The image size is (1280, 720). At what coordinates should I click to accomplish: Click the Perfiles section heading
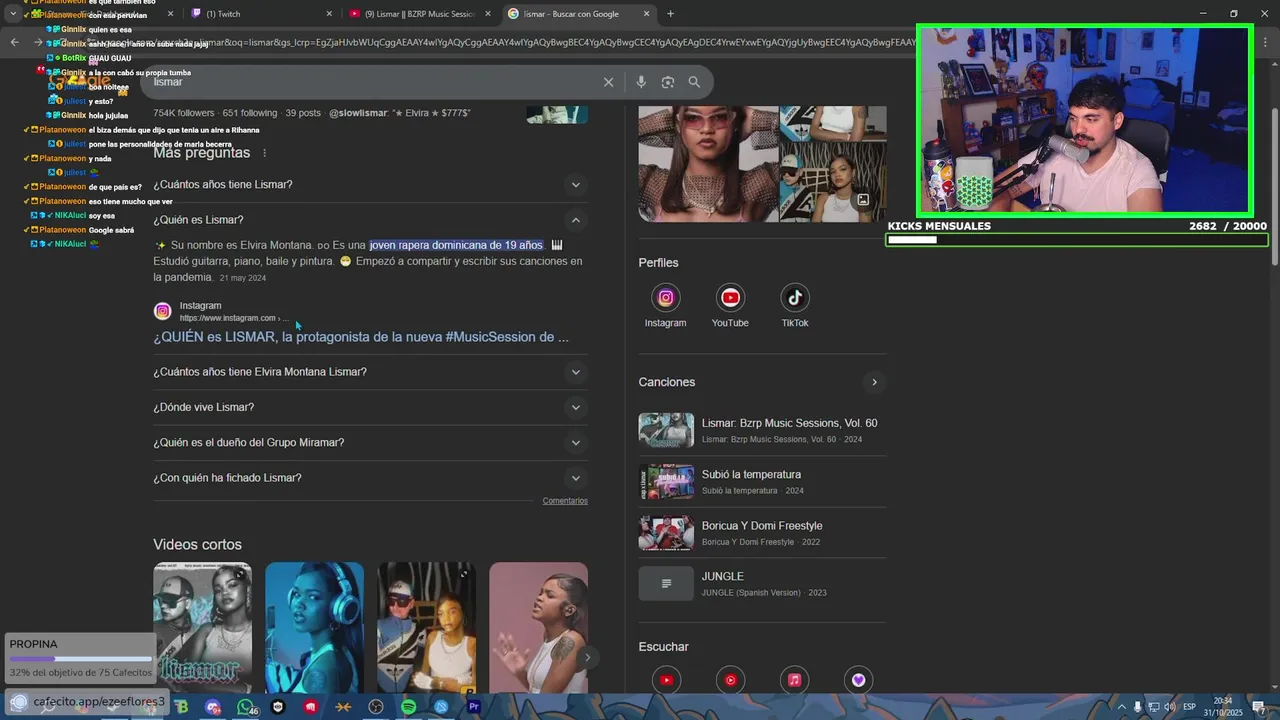pos(659,263)
